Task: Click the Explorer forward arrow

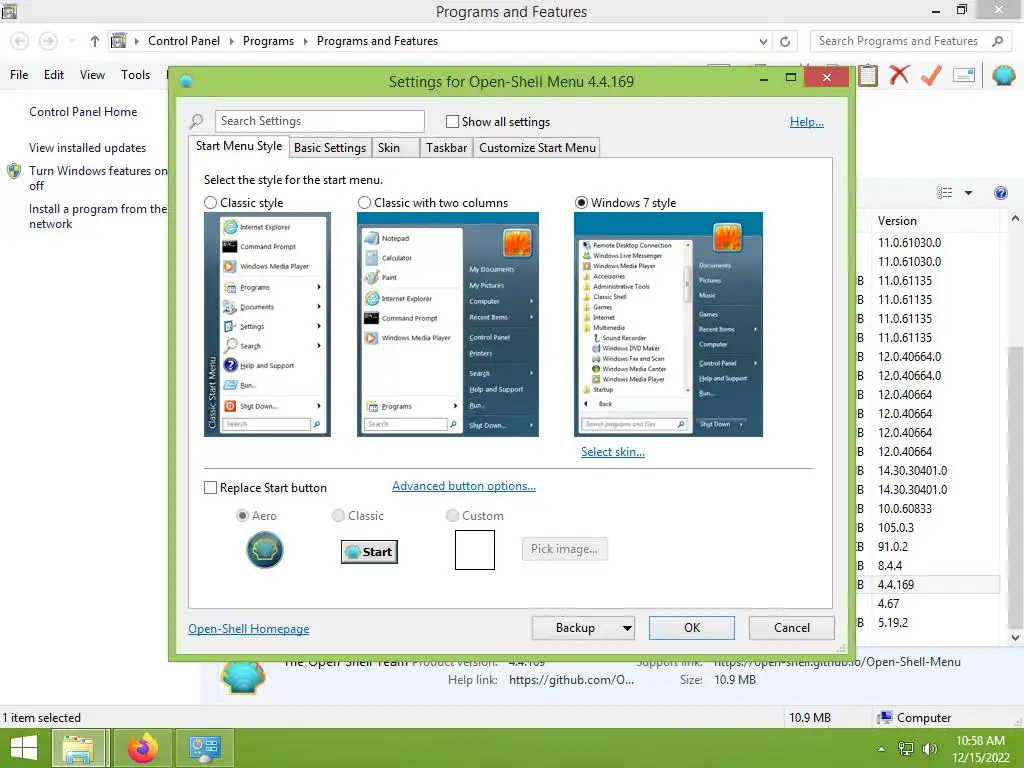Action: [x=48, y=41]
